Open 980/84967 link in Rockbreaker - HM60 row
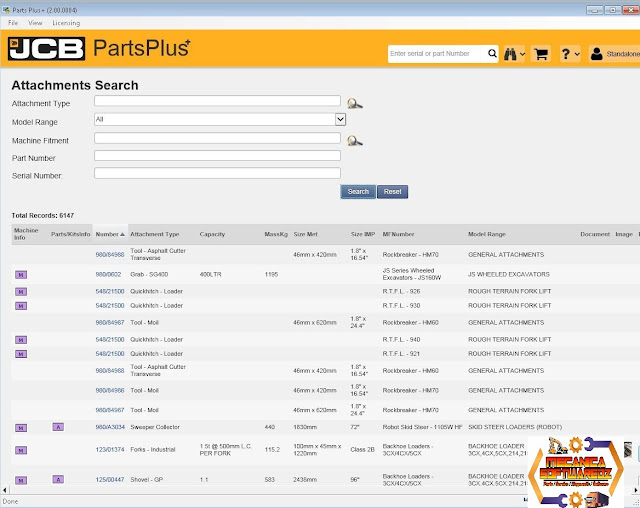Image resolution: width=640 pixels, height=508 pixels. pos(110,322)
